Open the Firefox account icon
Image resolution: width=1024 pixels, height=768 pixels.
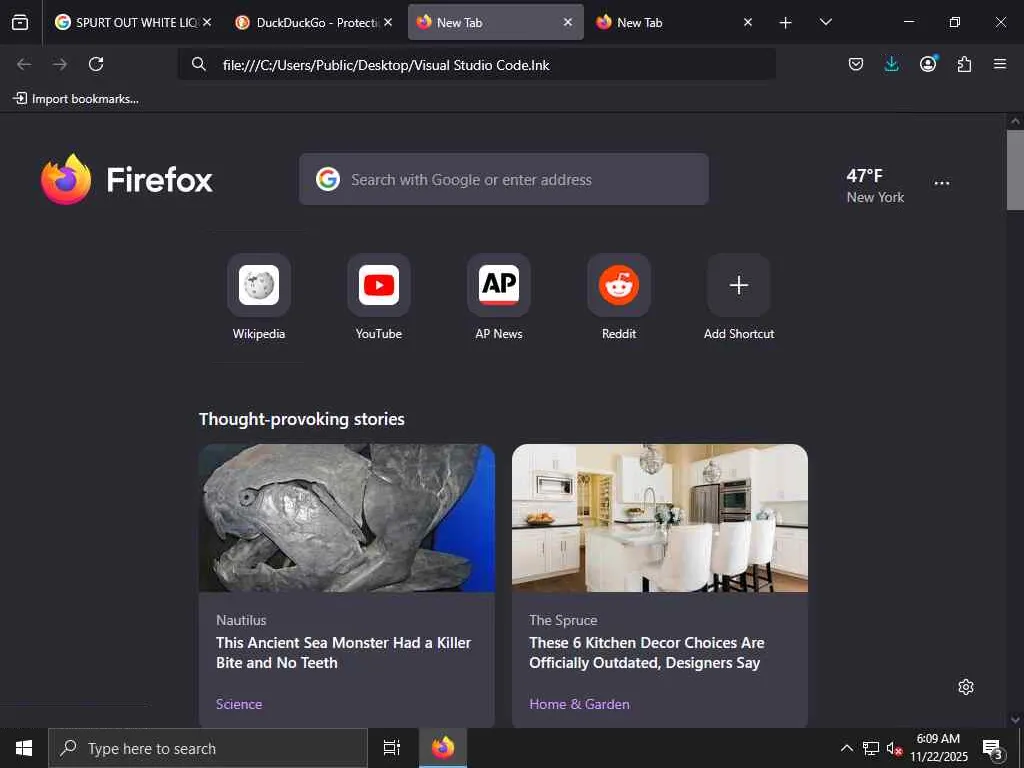point(928,63)
